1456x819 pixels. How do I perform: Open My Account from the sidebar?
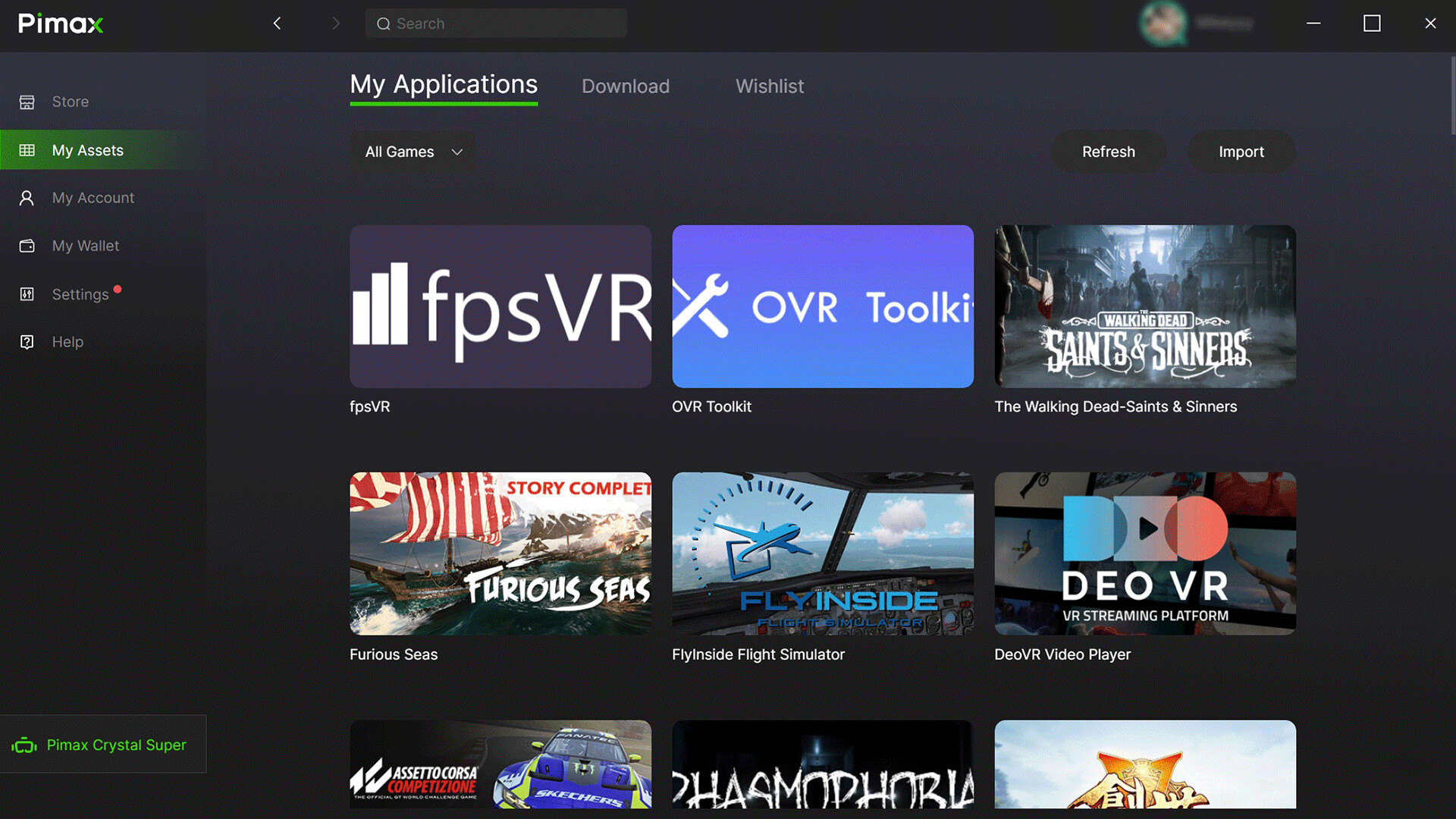92,197
